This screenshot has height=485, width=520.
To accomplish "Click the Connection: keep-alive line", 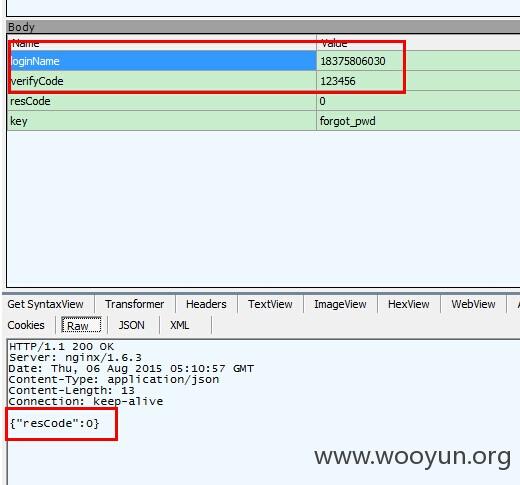I will 86,401.
